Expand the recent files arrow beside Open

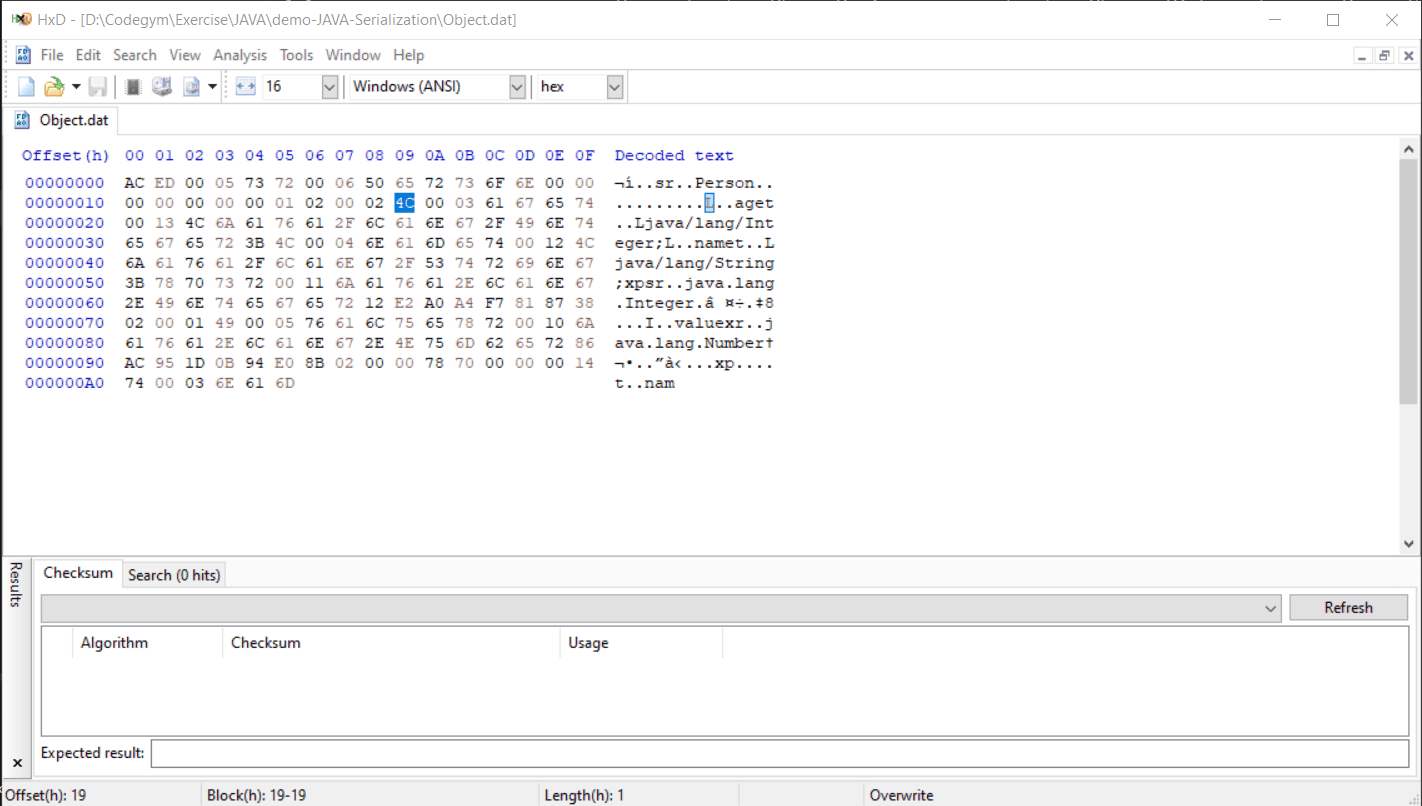tap(76, 87)
